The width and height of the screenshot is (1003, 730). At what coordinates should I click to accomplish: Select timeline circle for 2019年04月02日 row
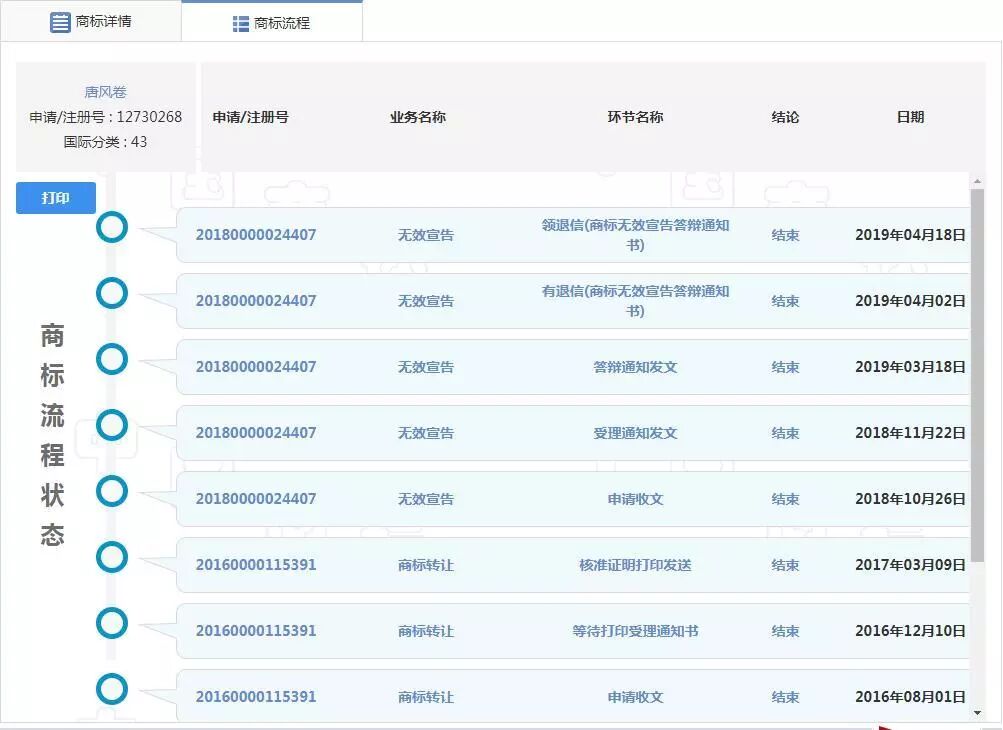112,293
